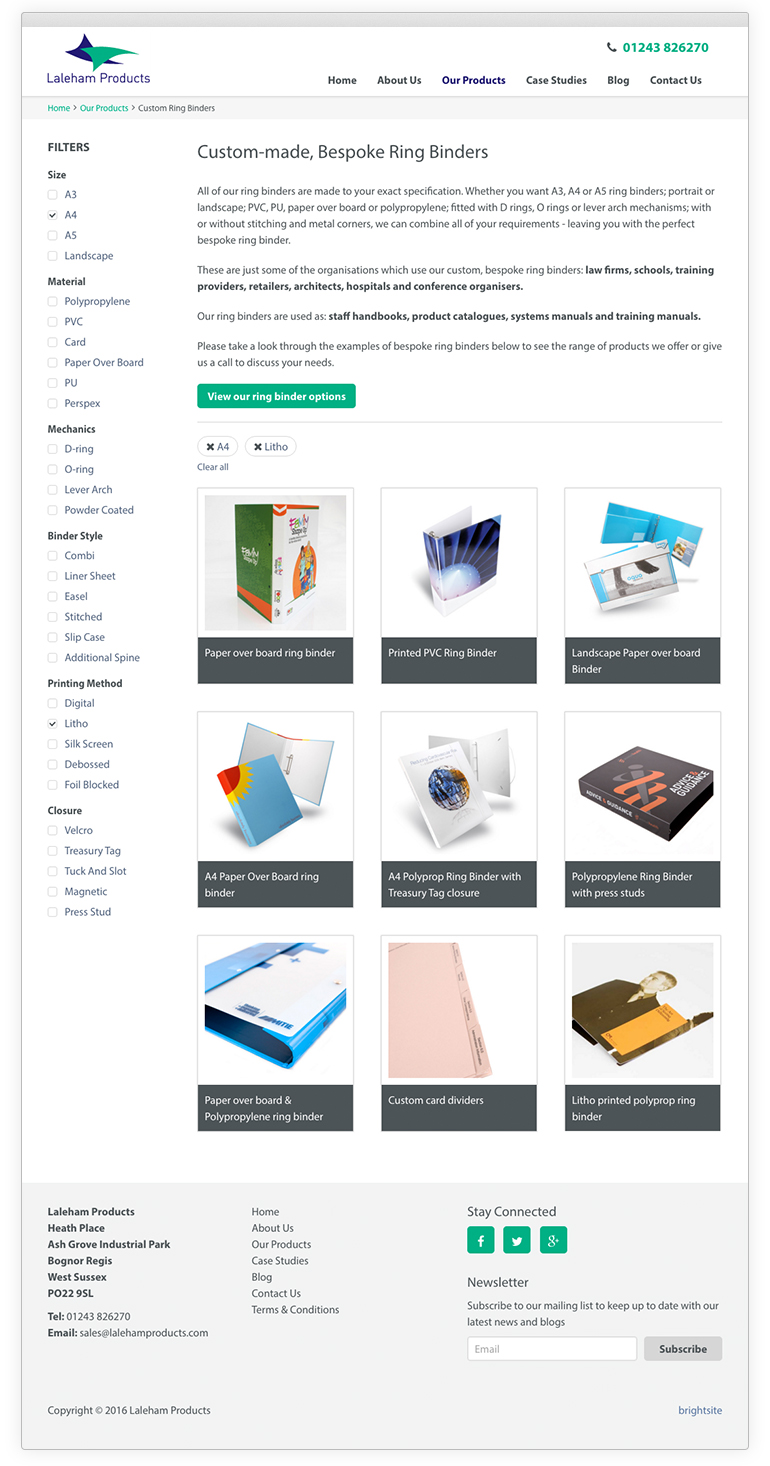Click the Clear all filters link
Screen dimensions: 770x1466
pyautogui.click(x=213, y=467)
